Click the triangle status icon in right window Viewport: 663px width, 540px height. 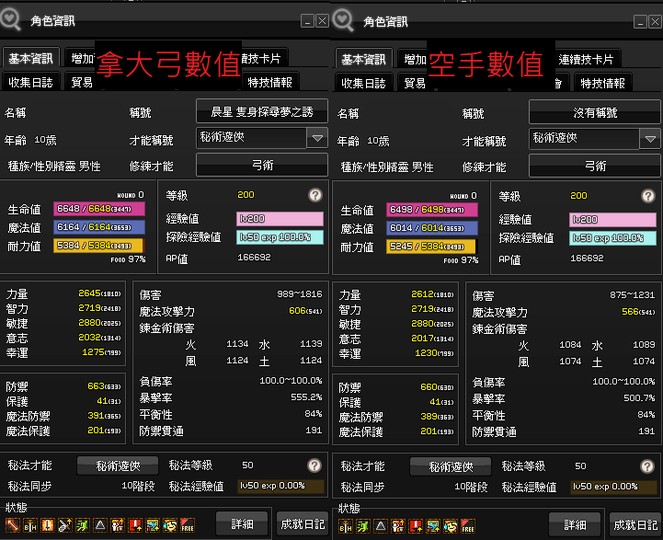pos(381,526)
